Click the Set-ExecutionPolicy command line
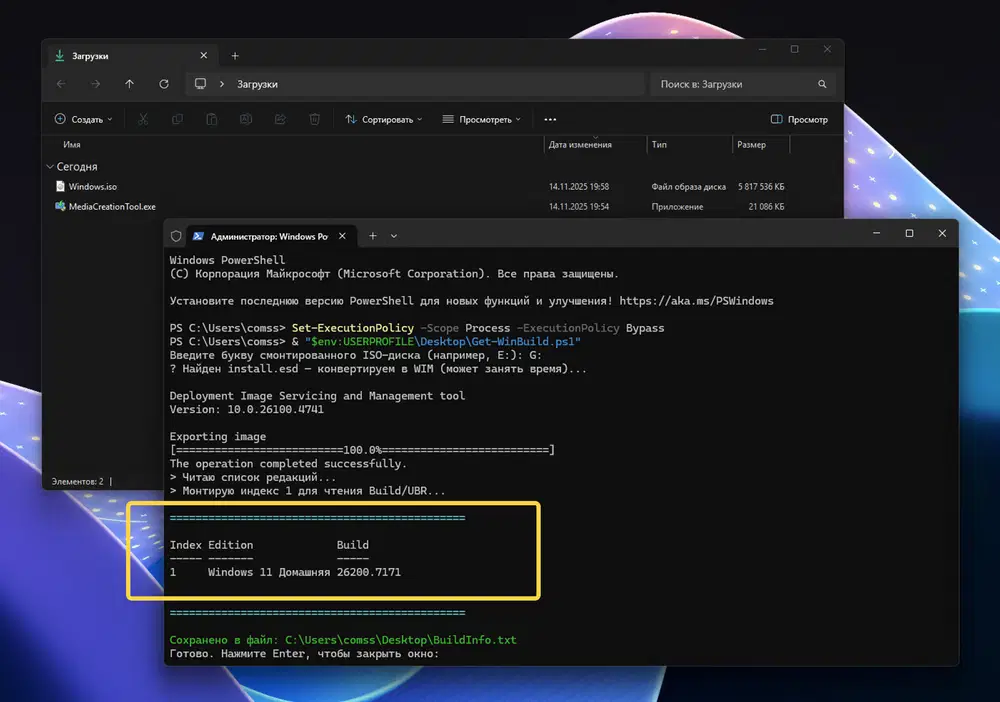Viewport: 1000px width, 702px height. (x=416, y=328)
